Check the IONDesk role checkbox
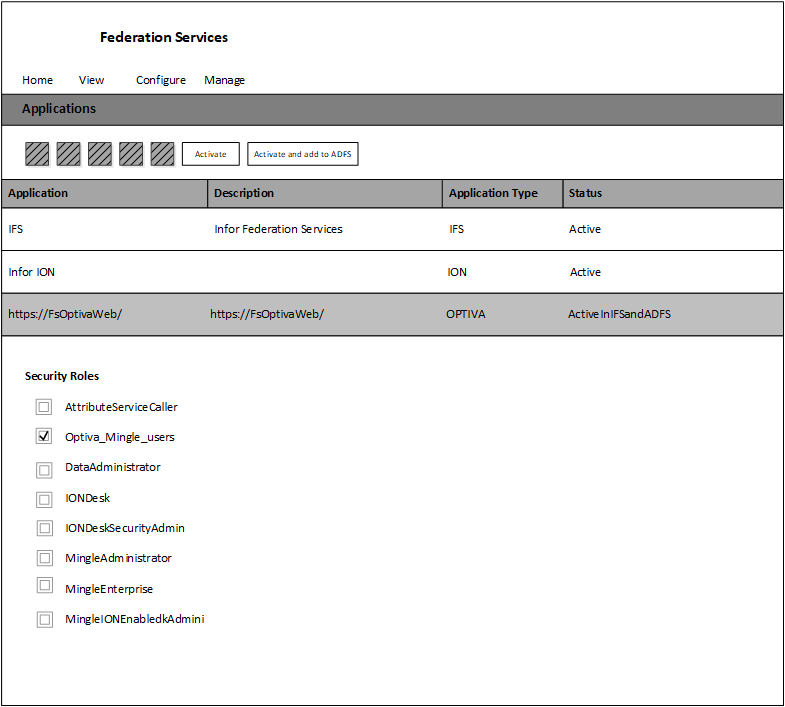 click(x=44, y=498)
